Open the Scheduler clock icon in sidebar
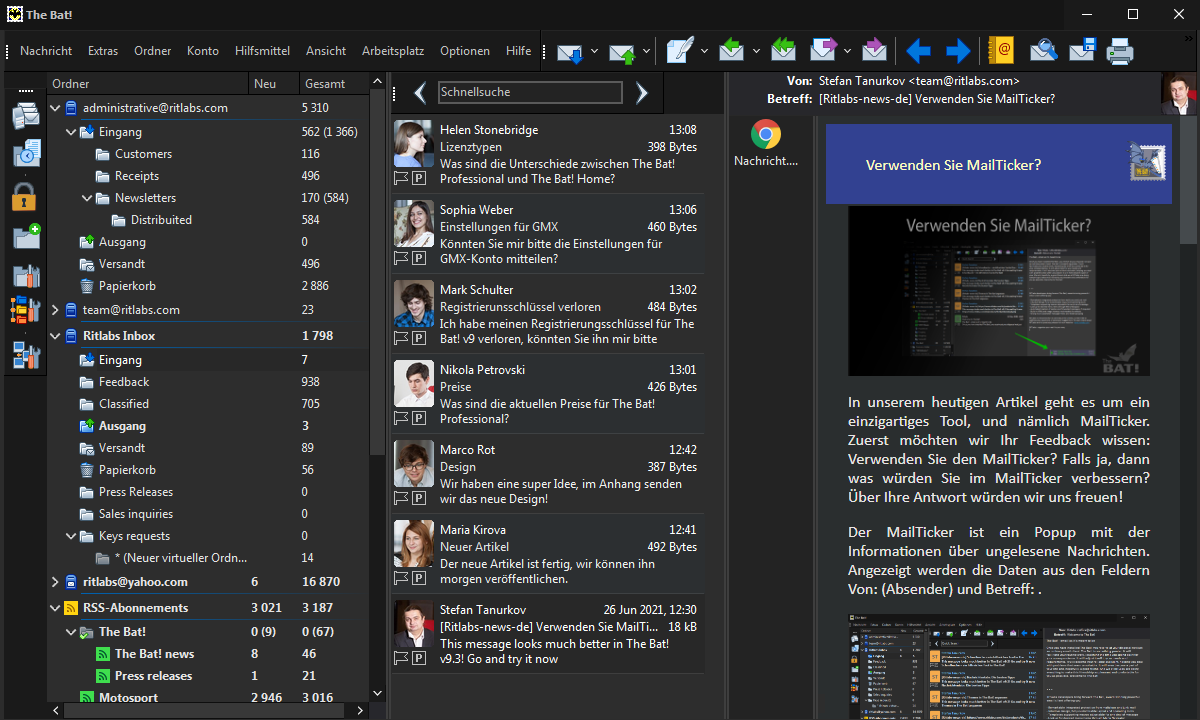The height and width of the screenshot is (720, 1200). [25, 155]
